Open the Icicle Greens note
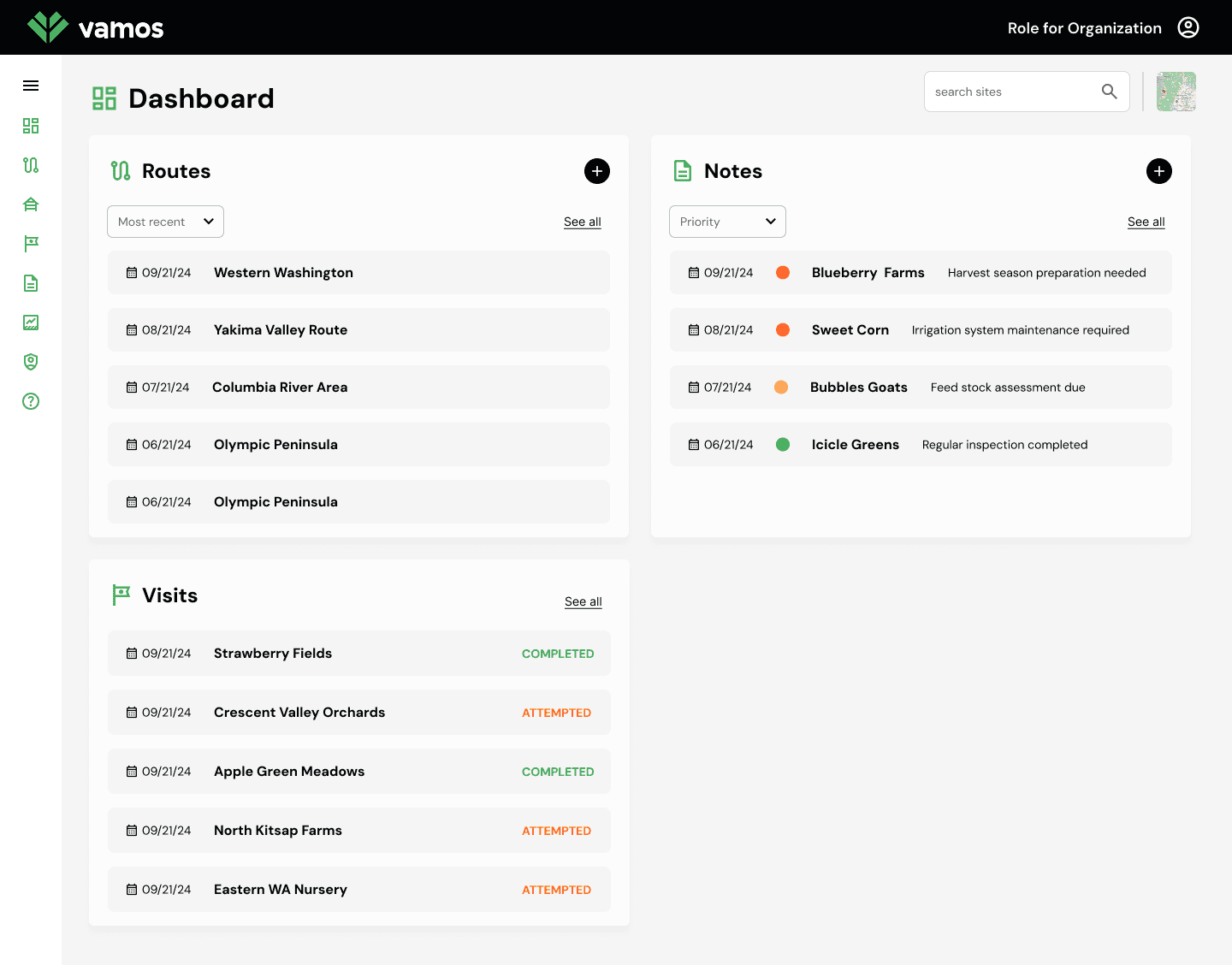The width and height of the screenshot is (1232, 965). pyautogui.click(x=921, y=445)
